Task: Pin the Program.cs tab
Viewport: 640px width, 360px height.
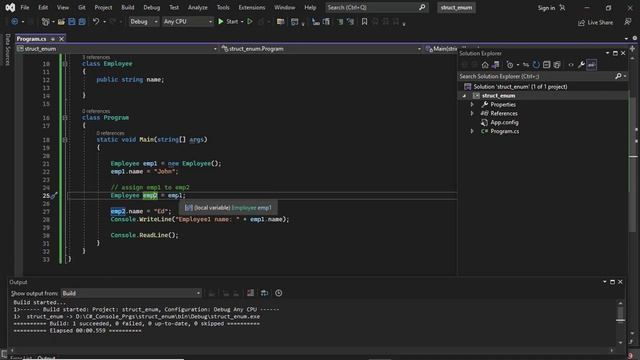Action: [x=53, y=39]
